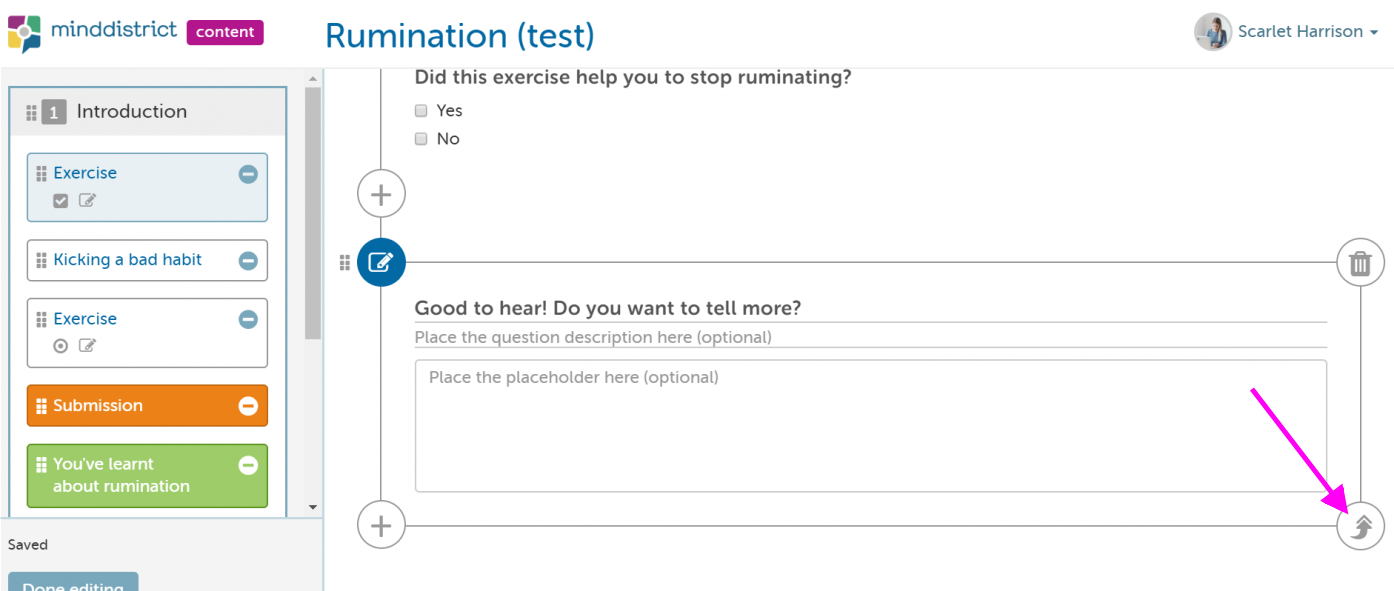
Task: Check the Yes checkbox
Action: pyautogui.click(x=421, y=111)
